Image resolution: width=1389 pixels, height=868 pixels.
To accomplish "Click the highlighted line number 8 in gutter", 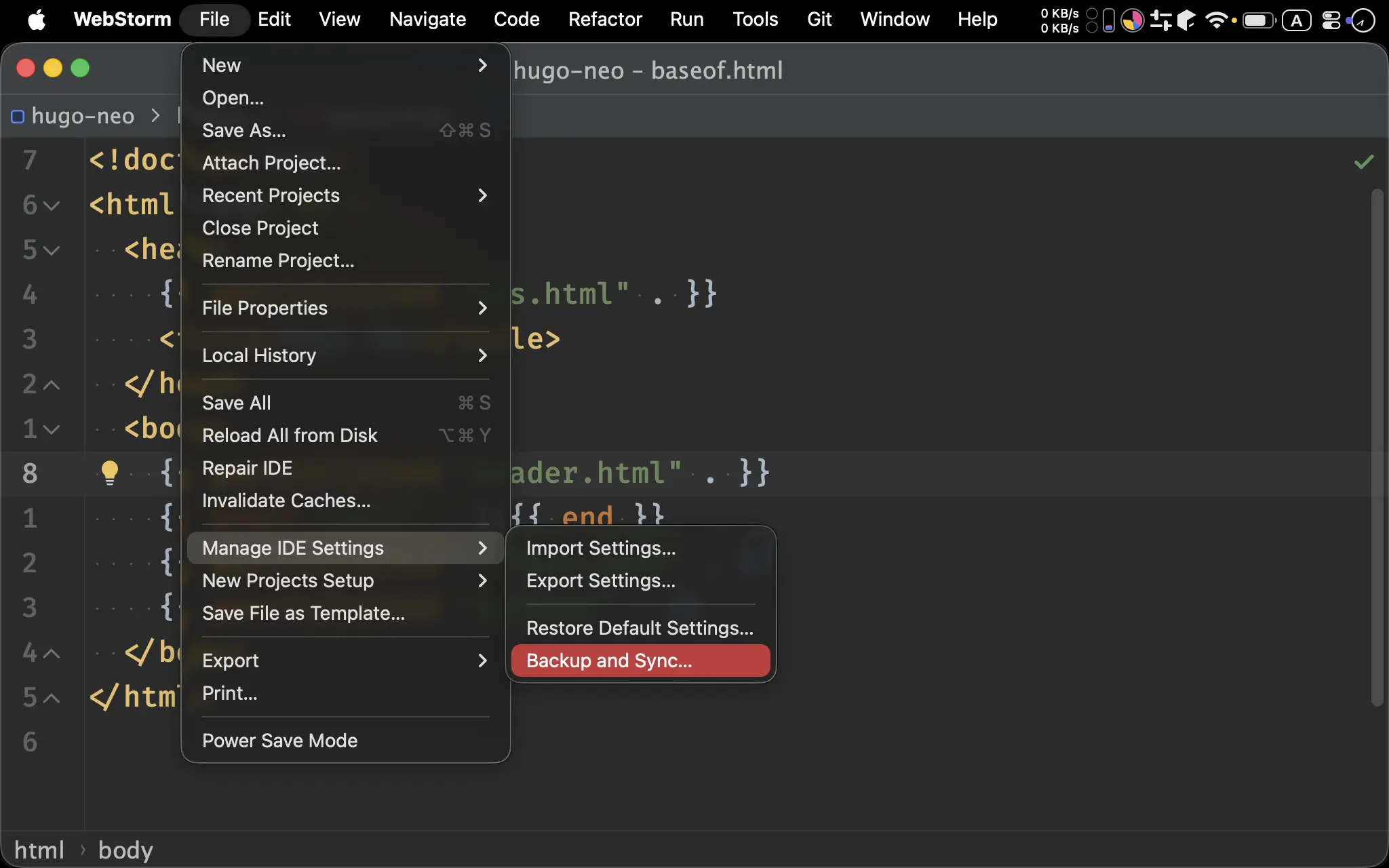I will (x=29, y=473).
